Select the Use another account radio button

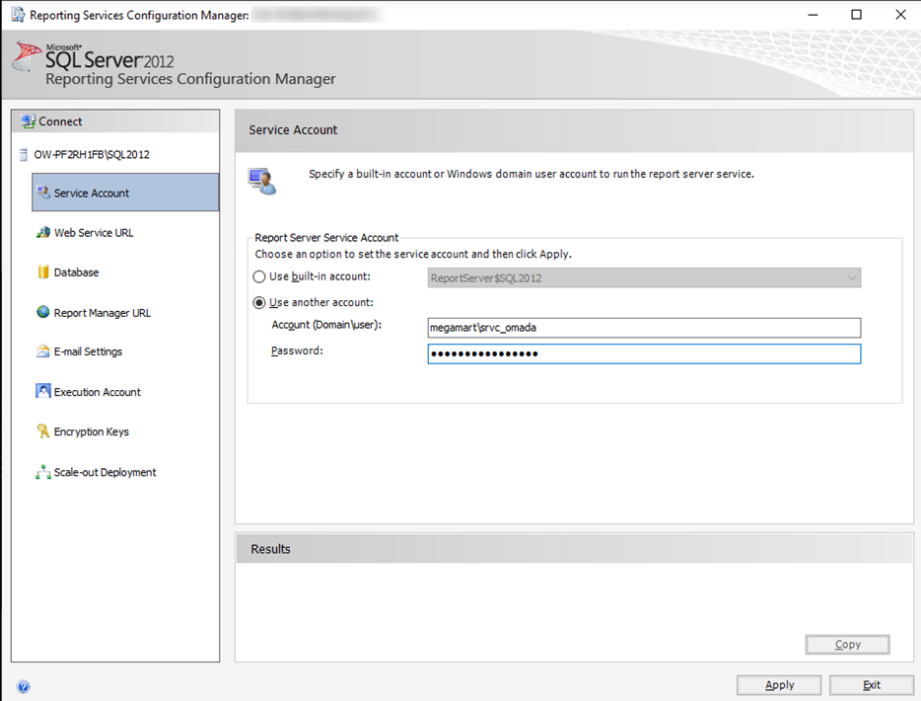(x=259, y=303)
